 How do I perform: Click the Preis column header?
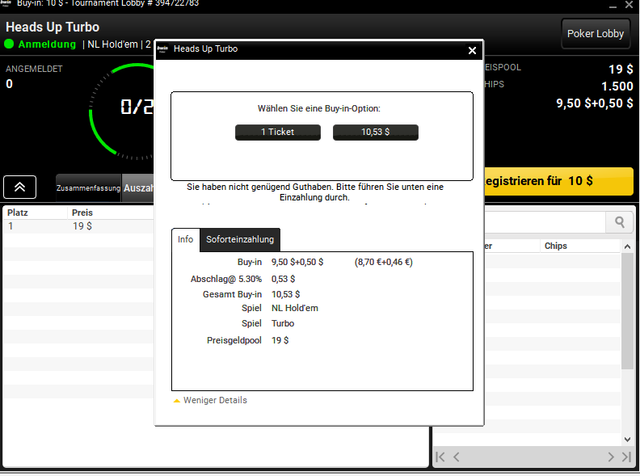(x=82, y=213)
